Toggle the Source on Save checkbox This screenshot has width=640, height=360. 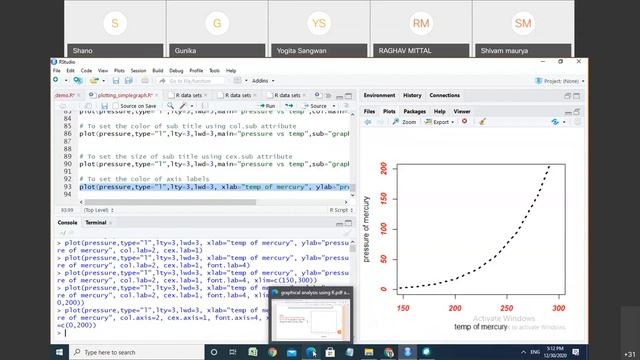click(x=116, y=106)
